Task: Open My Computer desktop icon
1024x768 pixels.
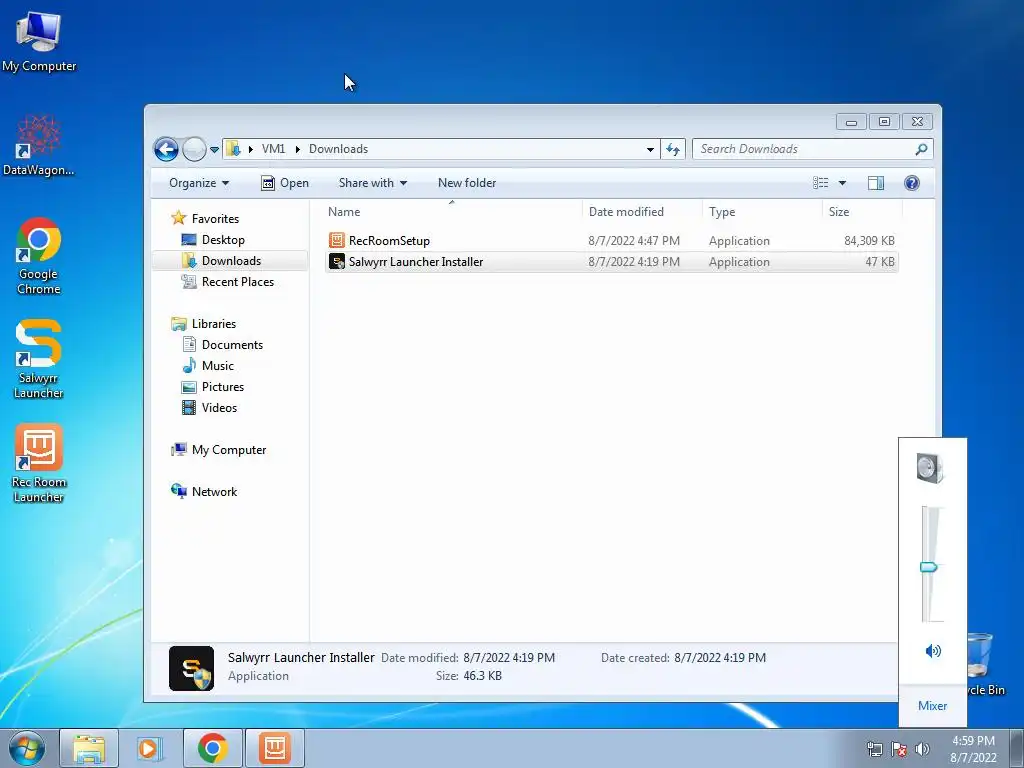Action: (x=39, y=42)
